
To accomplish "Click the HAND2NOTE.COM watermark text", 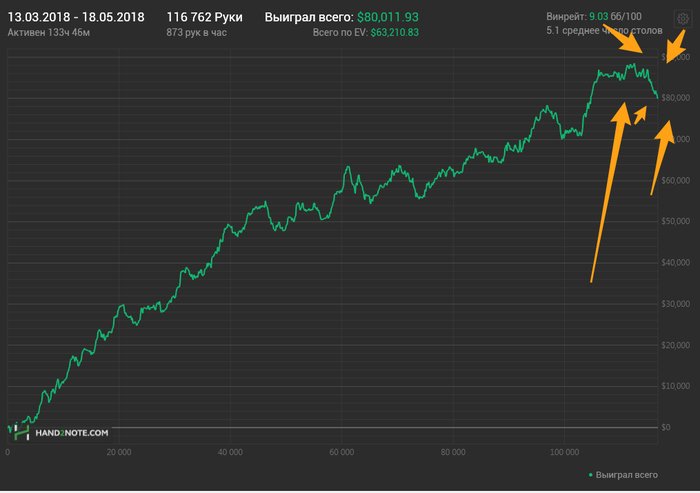I will click(72, 432).
